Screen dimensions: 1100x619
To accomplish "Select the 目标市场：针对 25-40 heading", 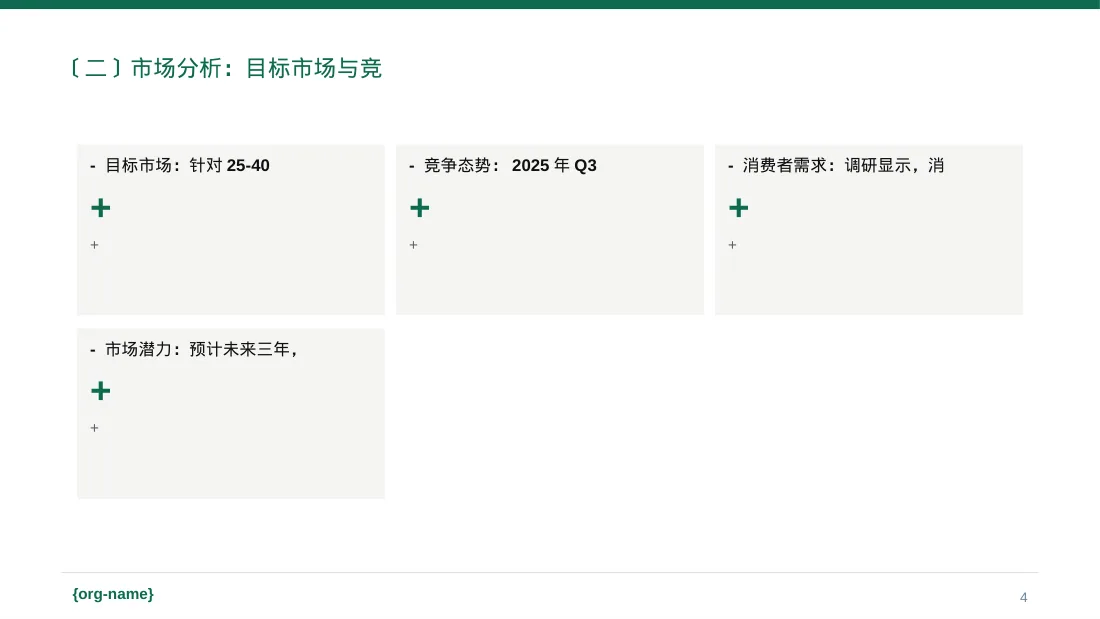I will click(x=180, y=166).
